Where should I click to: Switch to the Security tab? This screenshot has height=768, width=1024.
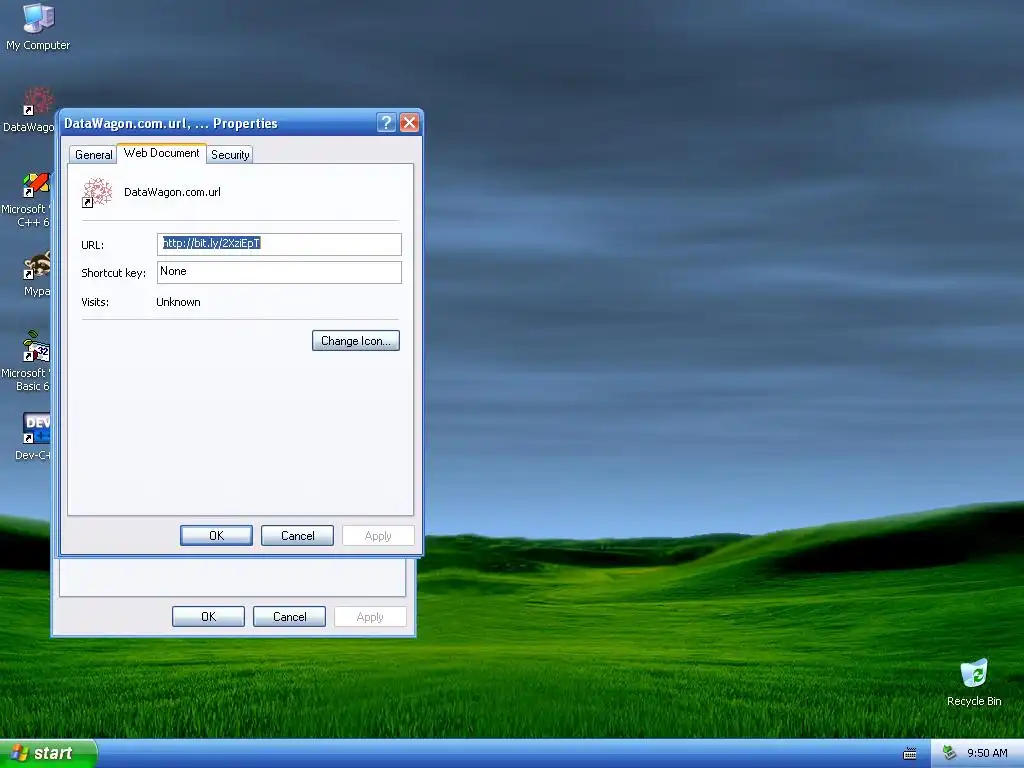230,155
